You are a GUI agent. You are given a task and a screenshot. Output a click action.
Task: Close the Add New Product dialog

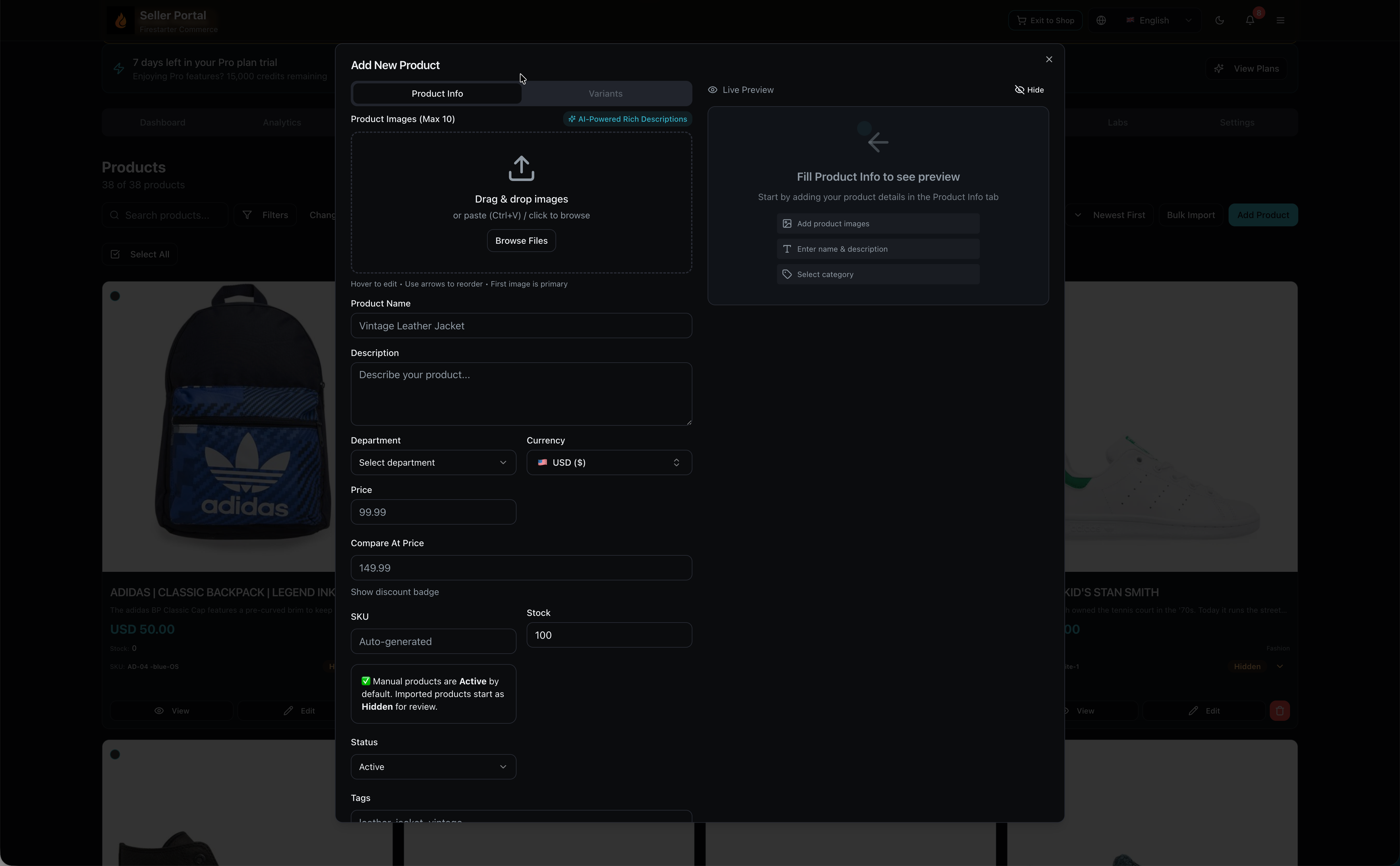coord(1049,60)
